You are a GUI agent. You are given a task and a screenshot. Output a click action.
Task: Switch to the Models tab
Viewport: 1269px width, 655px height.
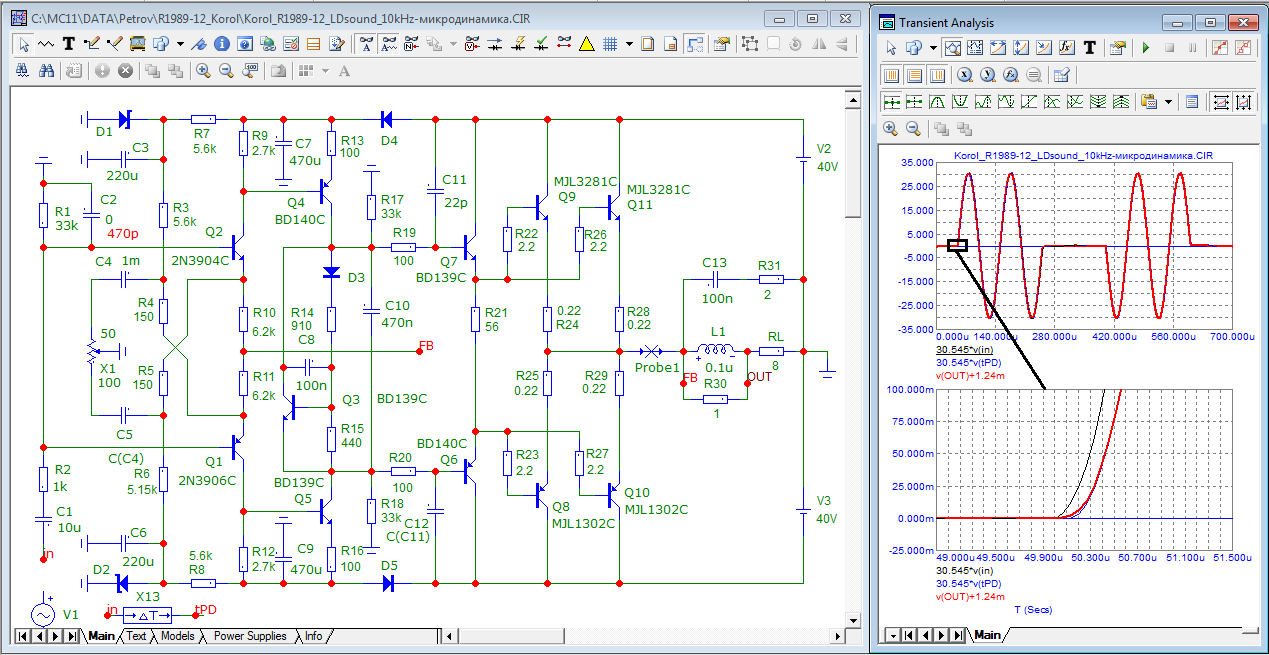[x=177, y=636]
